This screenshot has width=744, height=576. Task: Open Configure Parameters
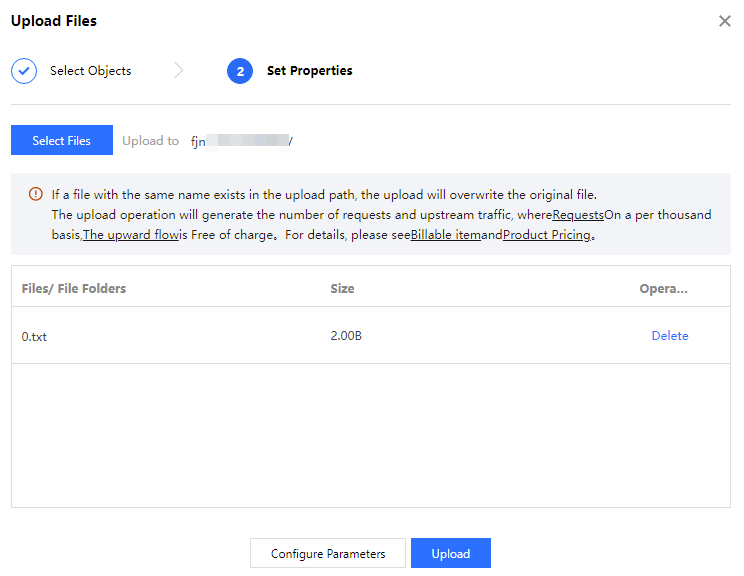328,553
